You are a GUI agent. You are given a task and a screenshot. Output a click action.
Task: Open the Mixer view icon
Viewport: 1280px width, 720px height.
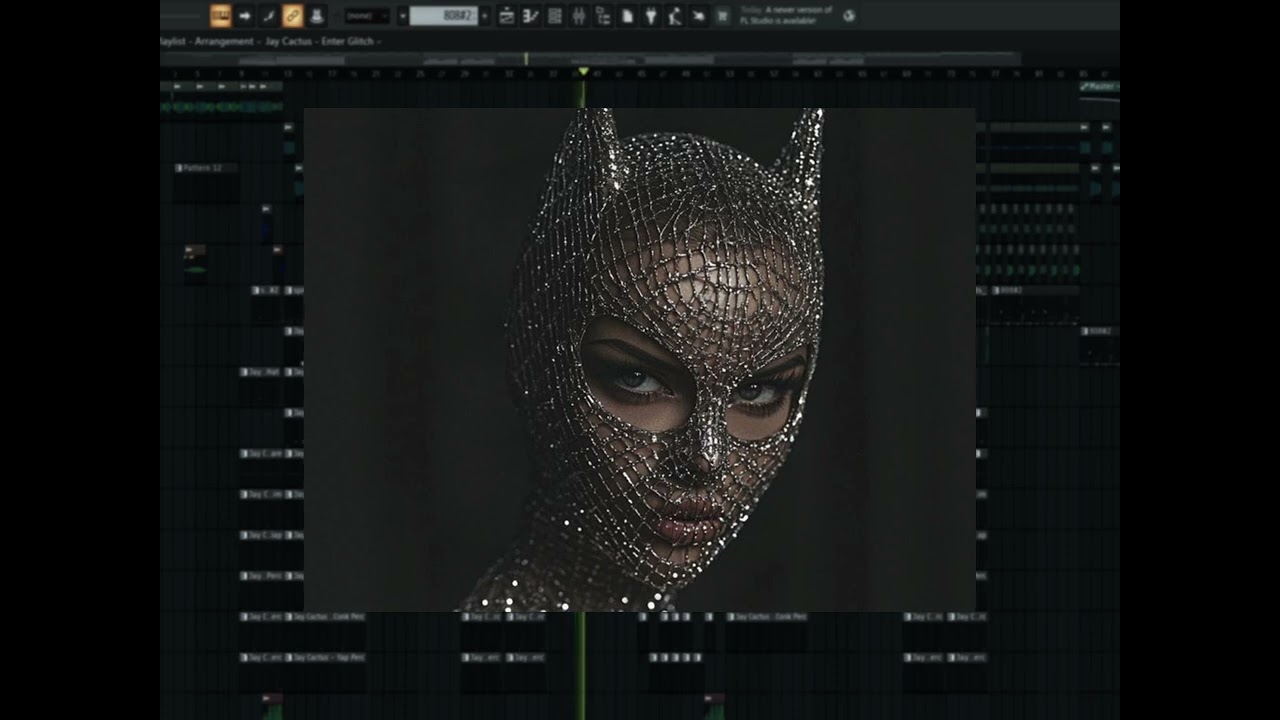(578, 16)
